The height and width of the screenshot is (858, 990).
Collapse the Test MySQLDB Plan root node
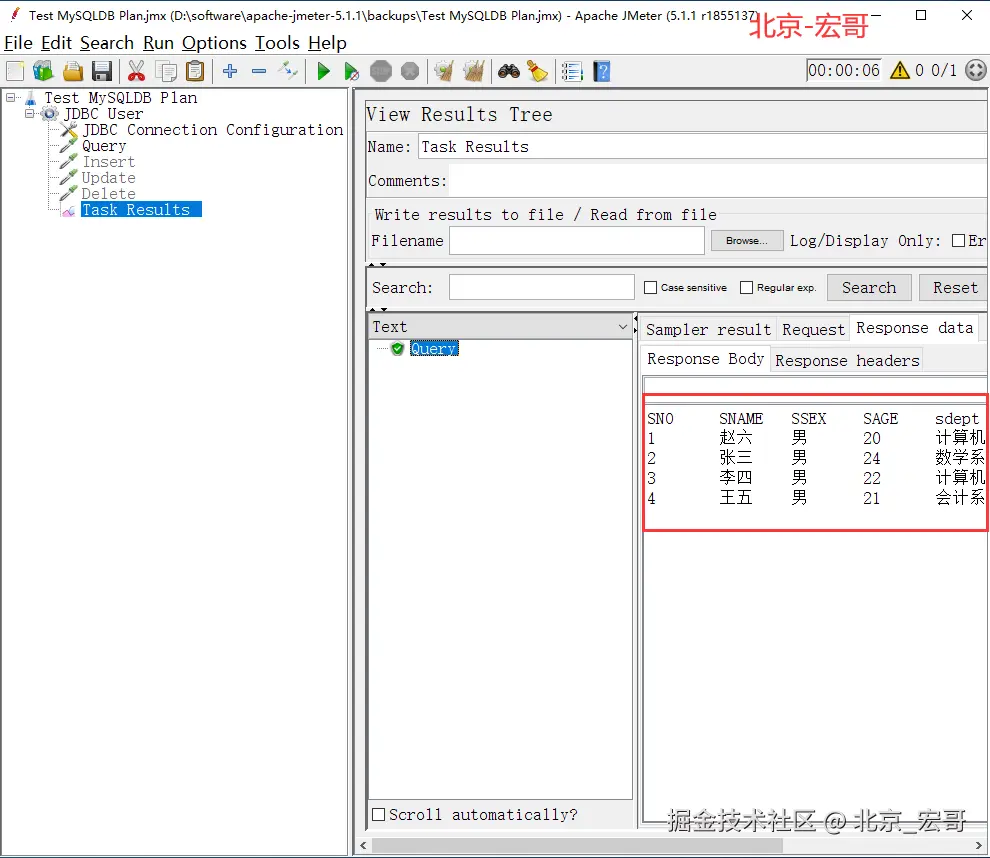click(11, 97)
